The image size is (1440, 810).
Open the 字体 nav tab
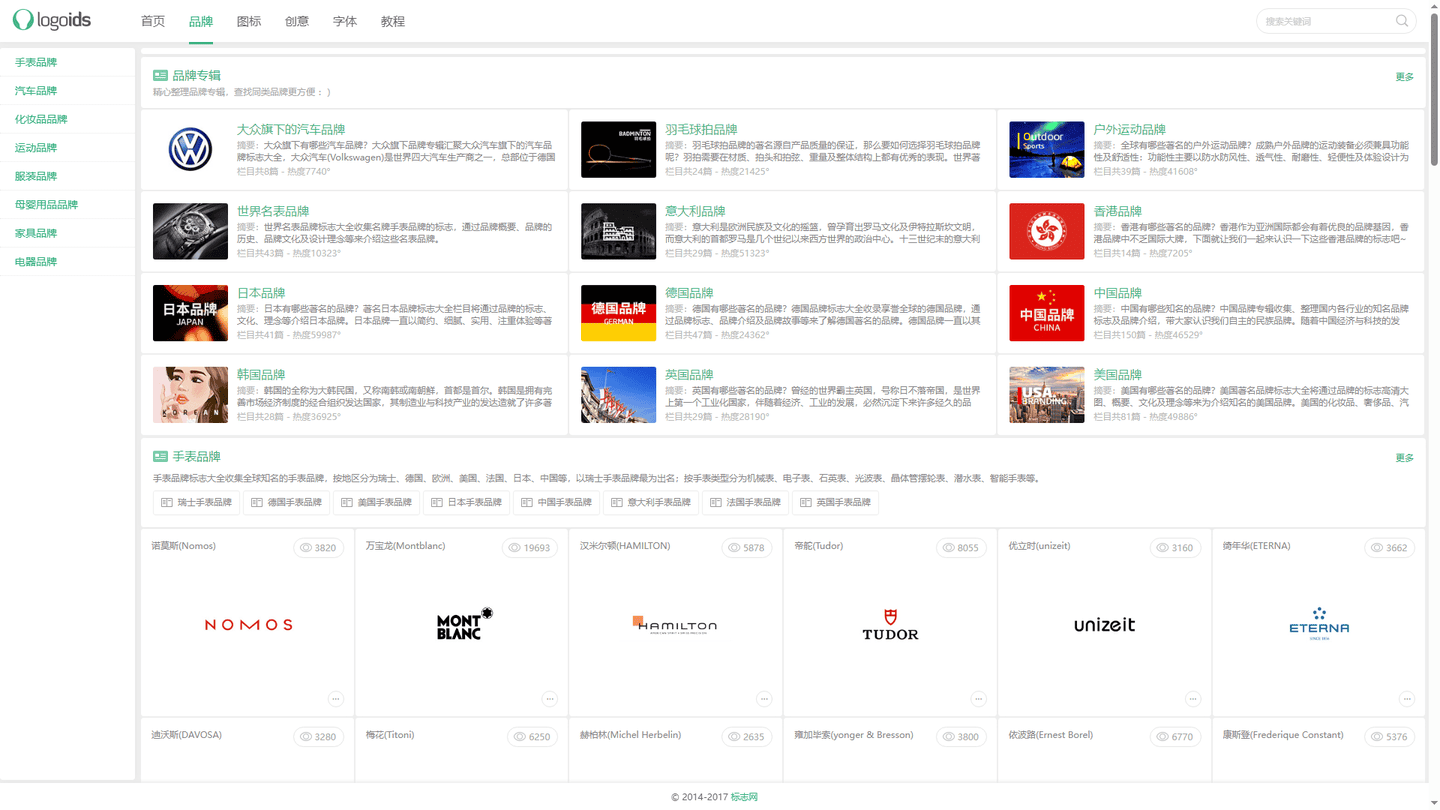(x=345, y=21)
